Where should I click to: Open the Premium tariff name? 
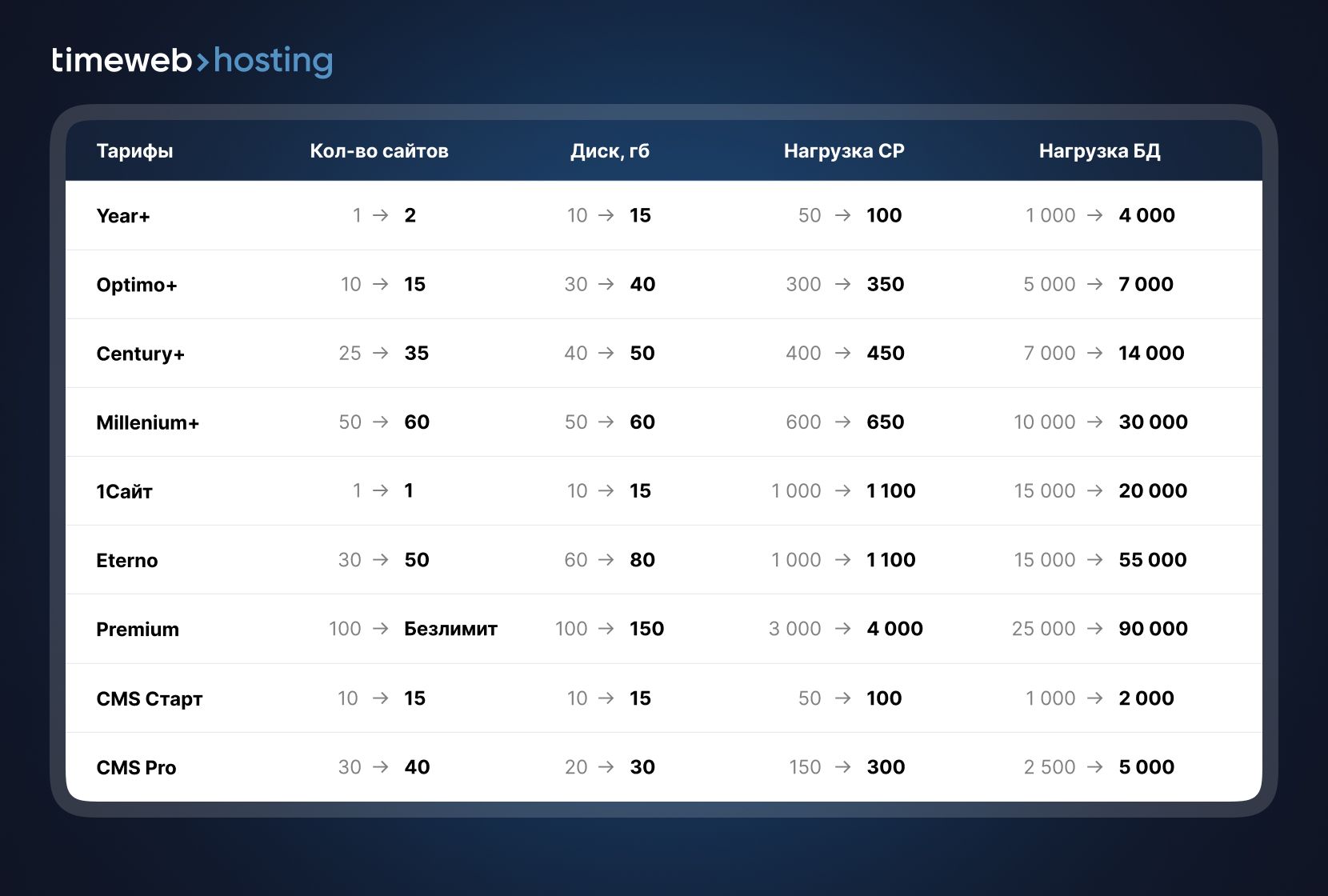(x=138, y=630)
